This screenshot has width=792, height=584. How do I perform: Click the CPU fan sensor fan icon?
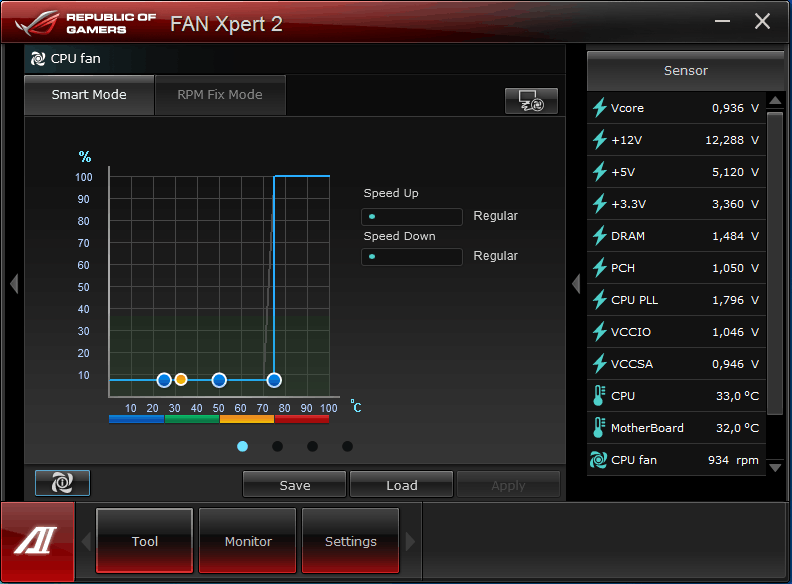(x=599, y=460)
